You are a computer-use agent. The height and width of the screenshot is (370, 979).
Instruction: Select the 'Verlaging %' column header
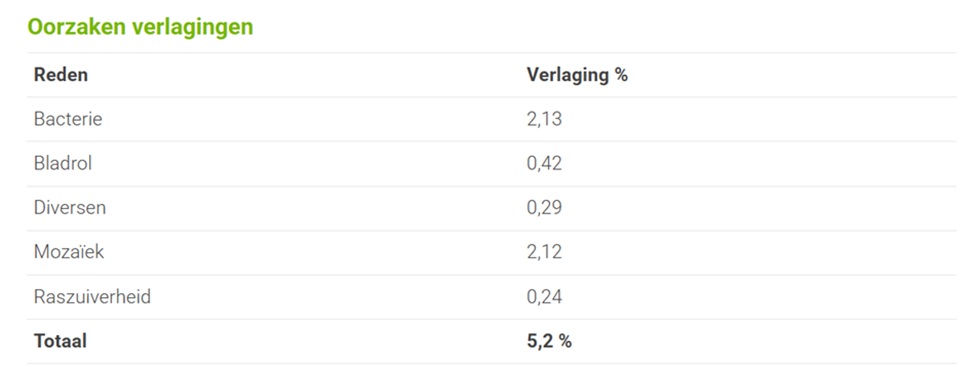pyautogui.click(x=577, y=75)
